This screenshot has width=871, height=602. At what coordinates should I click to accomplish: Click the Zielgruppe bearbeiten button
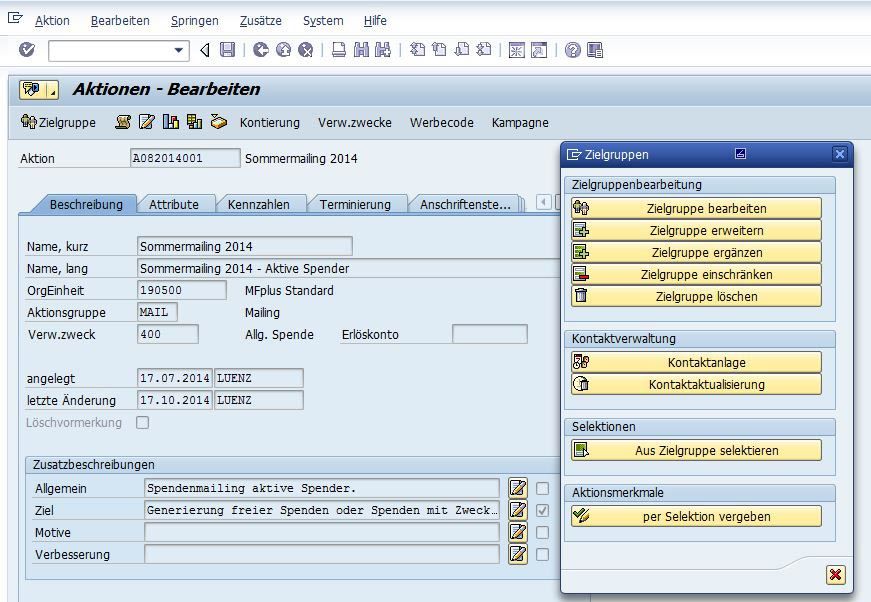[x=696, y=208]
